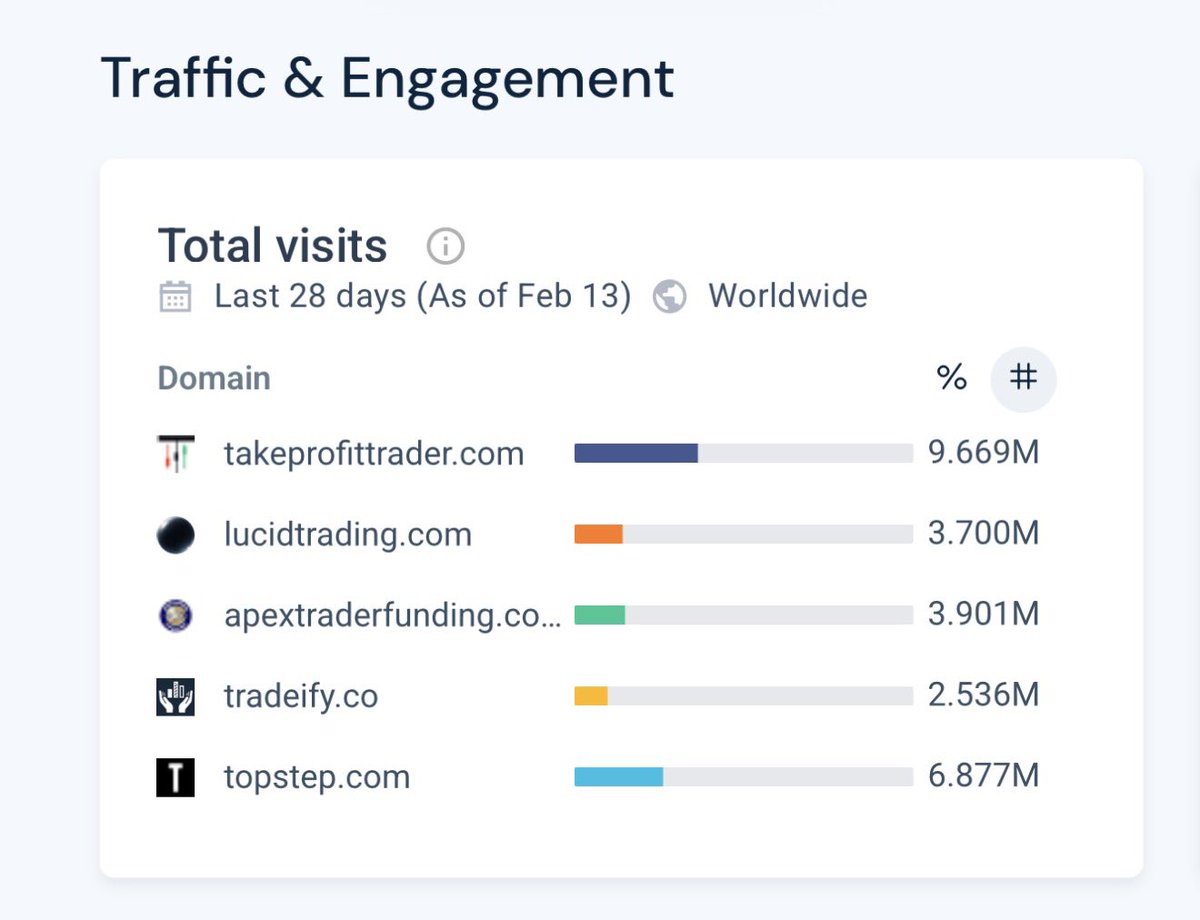
Task: Click the Worldwide region label
Action: [788, 297]
